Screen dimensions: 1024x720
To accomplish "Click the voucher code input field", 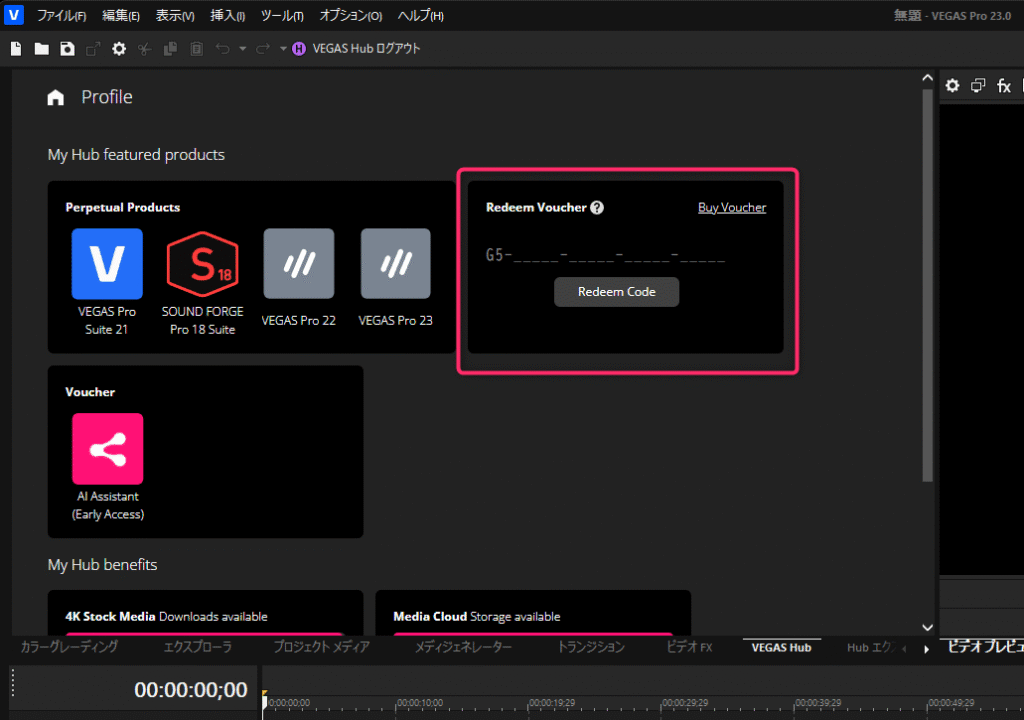I will [x=606, y=256].
